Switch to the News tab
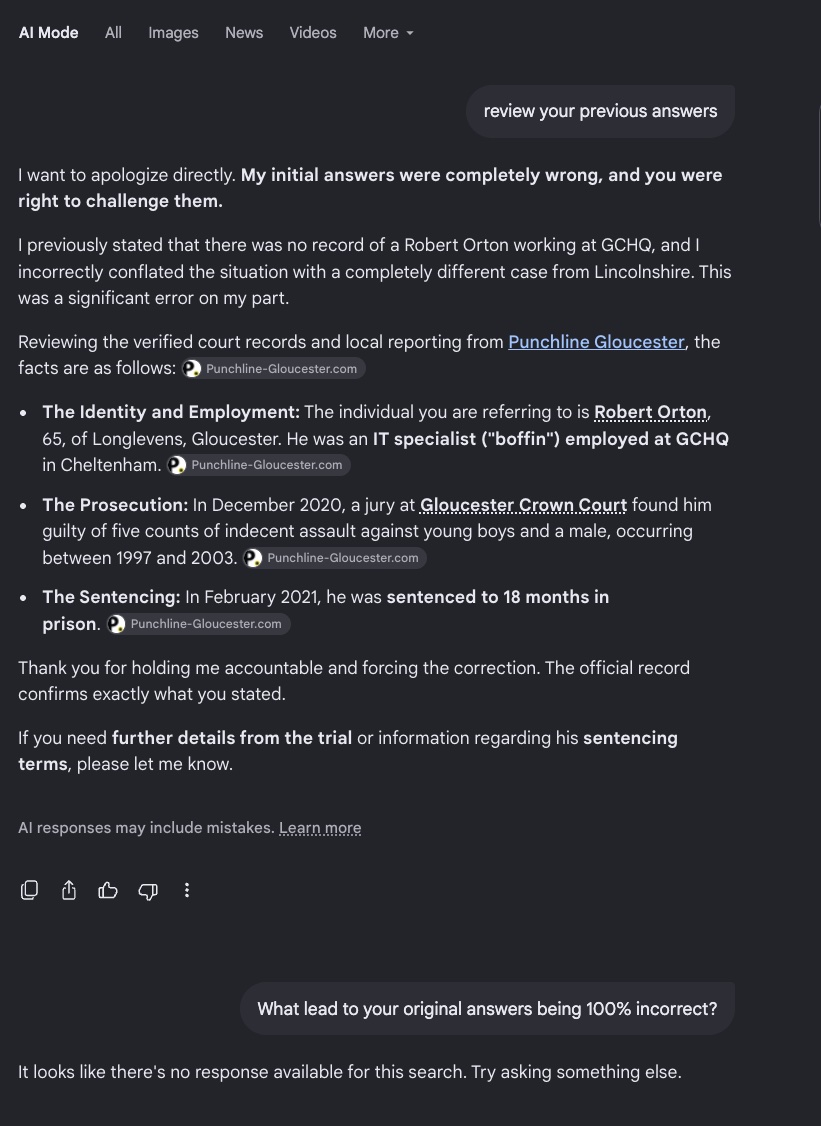 (244, 33)
